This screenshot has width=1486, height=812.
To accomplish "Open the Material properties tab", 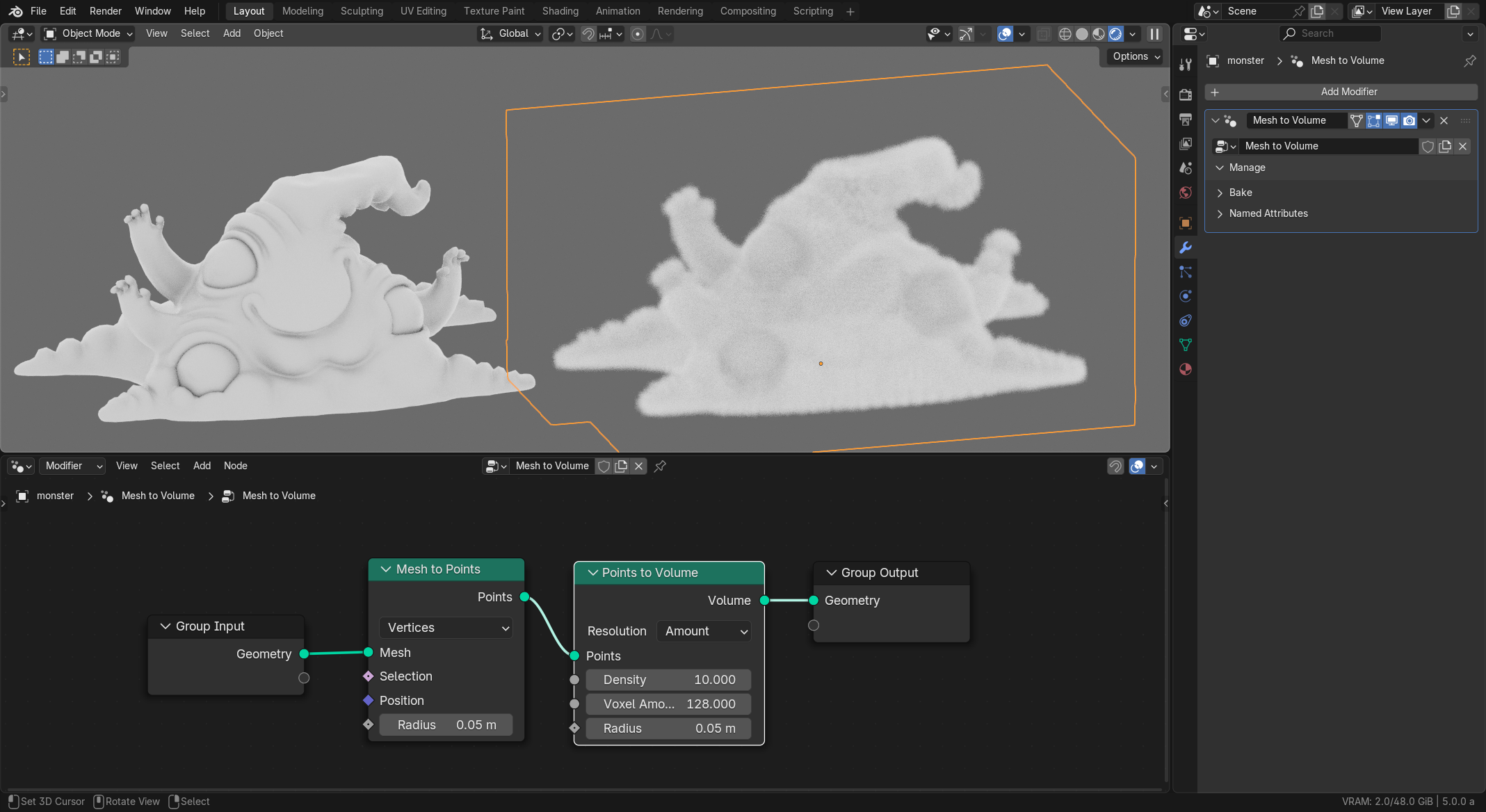I will pos(1186,369).
